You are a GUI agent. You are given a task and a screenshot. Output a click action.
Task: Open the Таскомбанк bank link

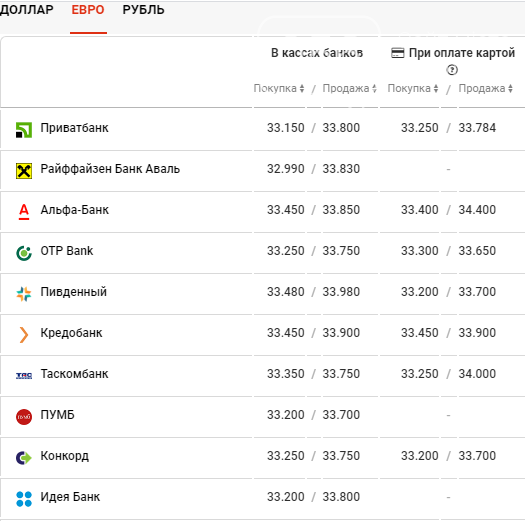click(74, 374)
